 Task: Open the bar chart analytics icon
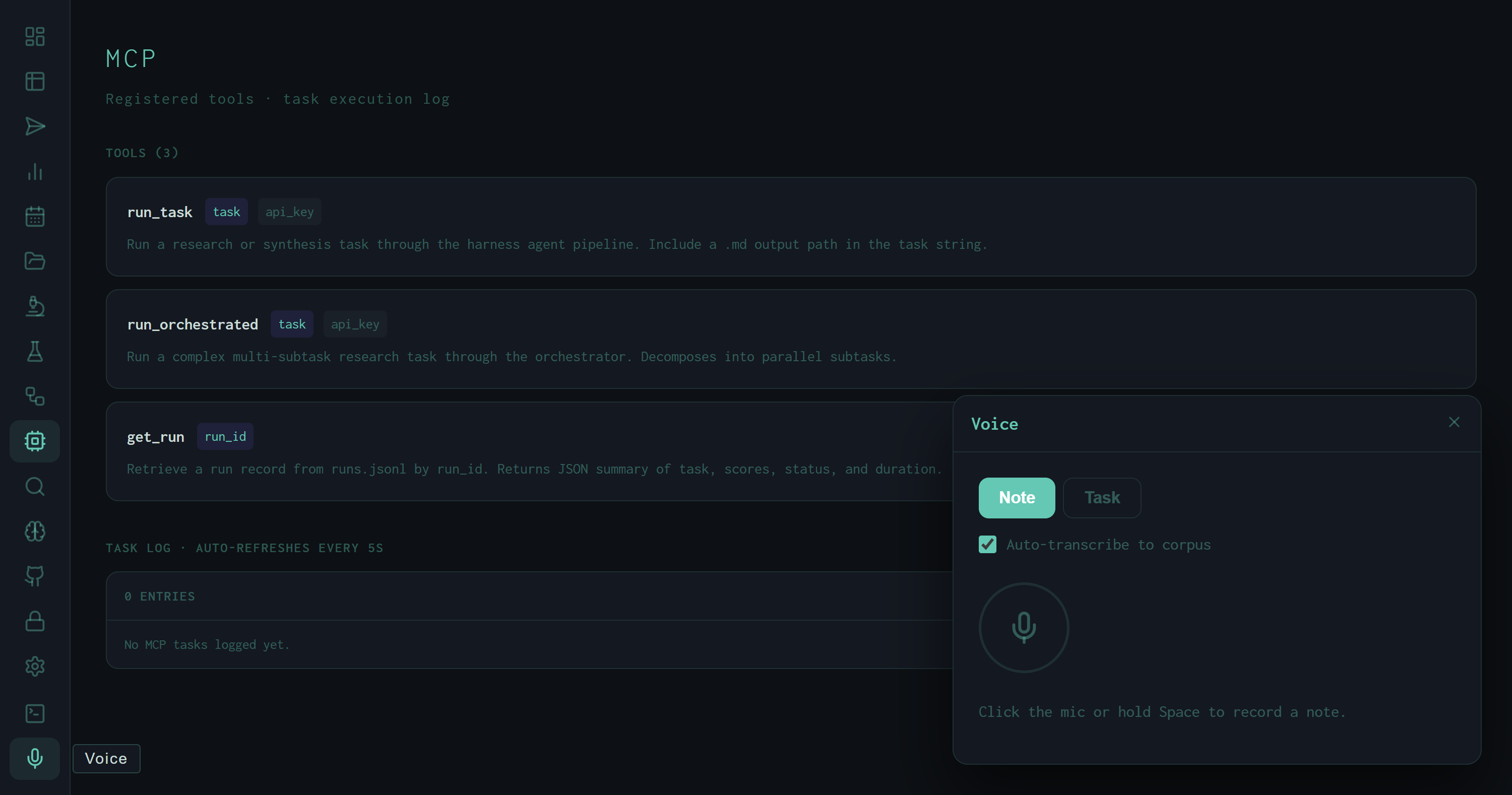[35, 171]
